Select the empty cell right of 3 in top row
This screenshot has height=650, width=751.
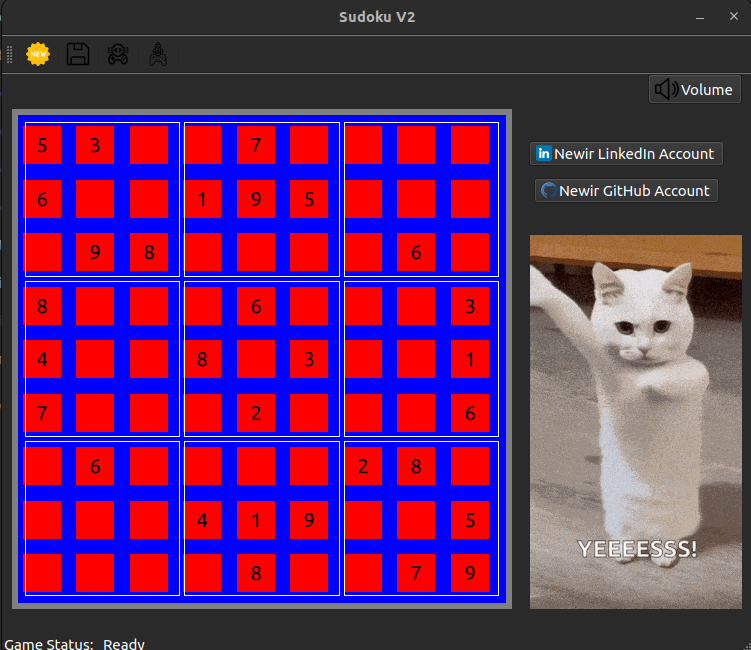click(149, 145)
